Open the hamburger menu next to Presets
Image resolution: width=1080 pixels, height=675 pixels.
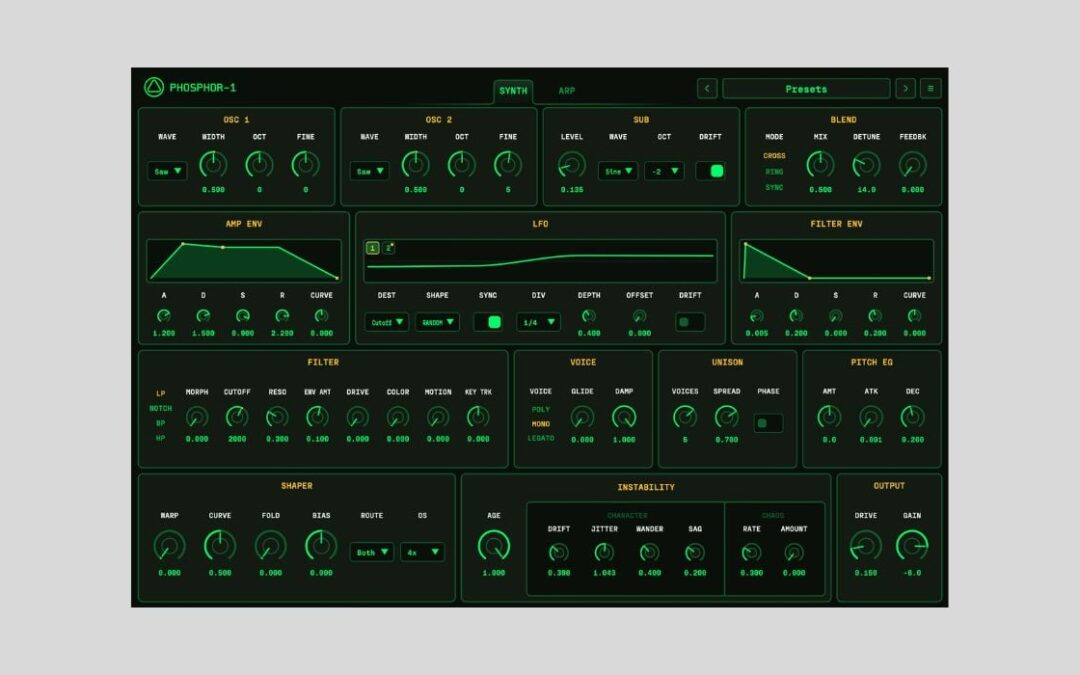(x=931, y=88)
